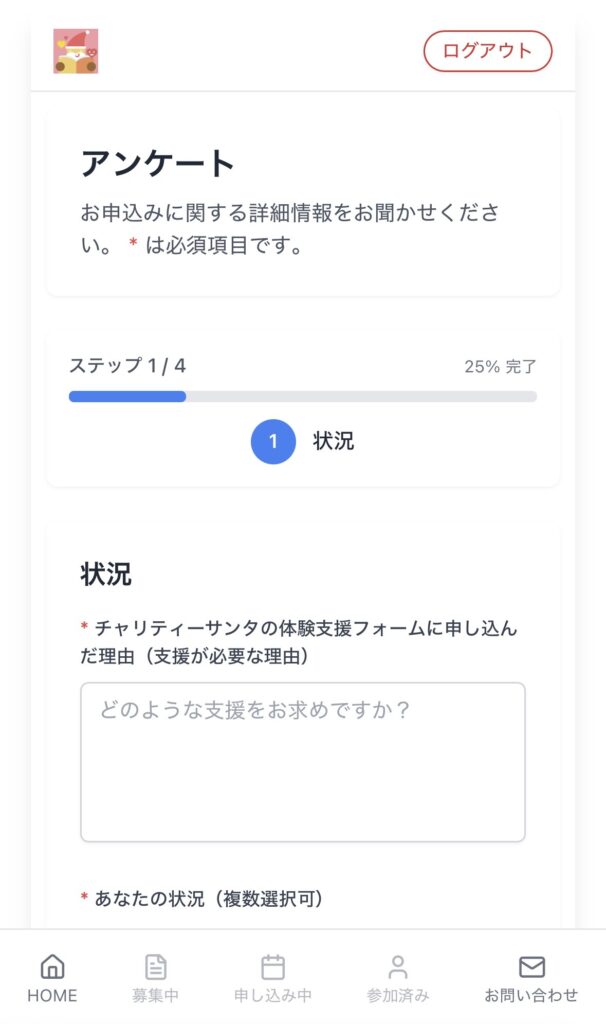Select the 参加済み person icon
Viewport: 606px width, 1024px height.
click(398, 966)
